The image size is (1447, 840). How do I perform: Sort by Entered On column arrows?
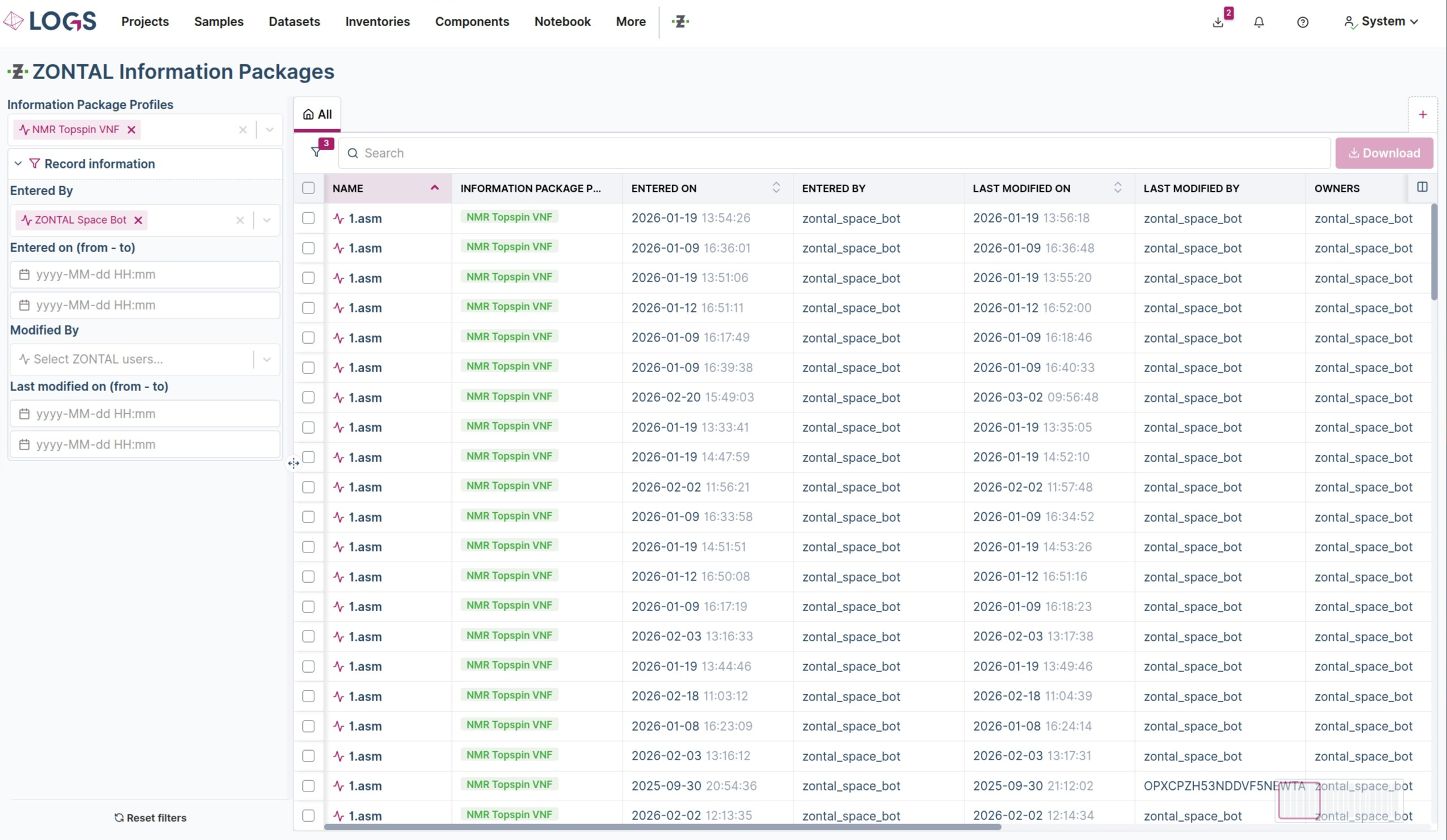pyautogui.click(x=776, y=188)
